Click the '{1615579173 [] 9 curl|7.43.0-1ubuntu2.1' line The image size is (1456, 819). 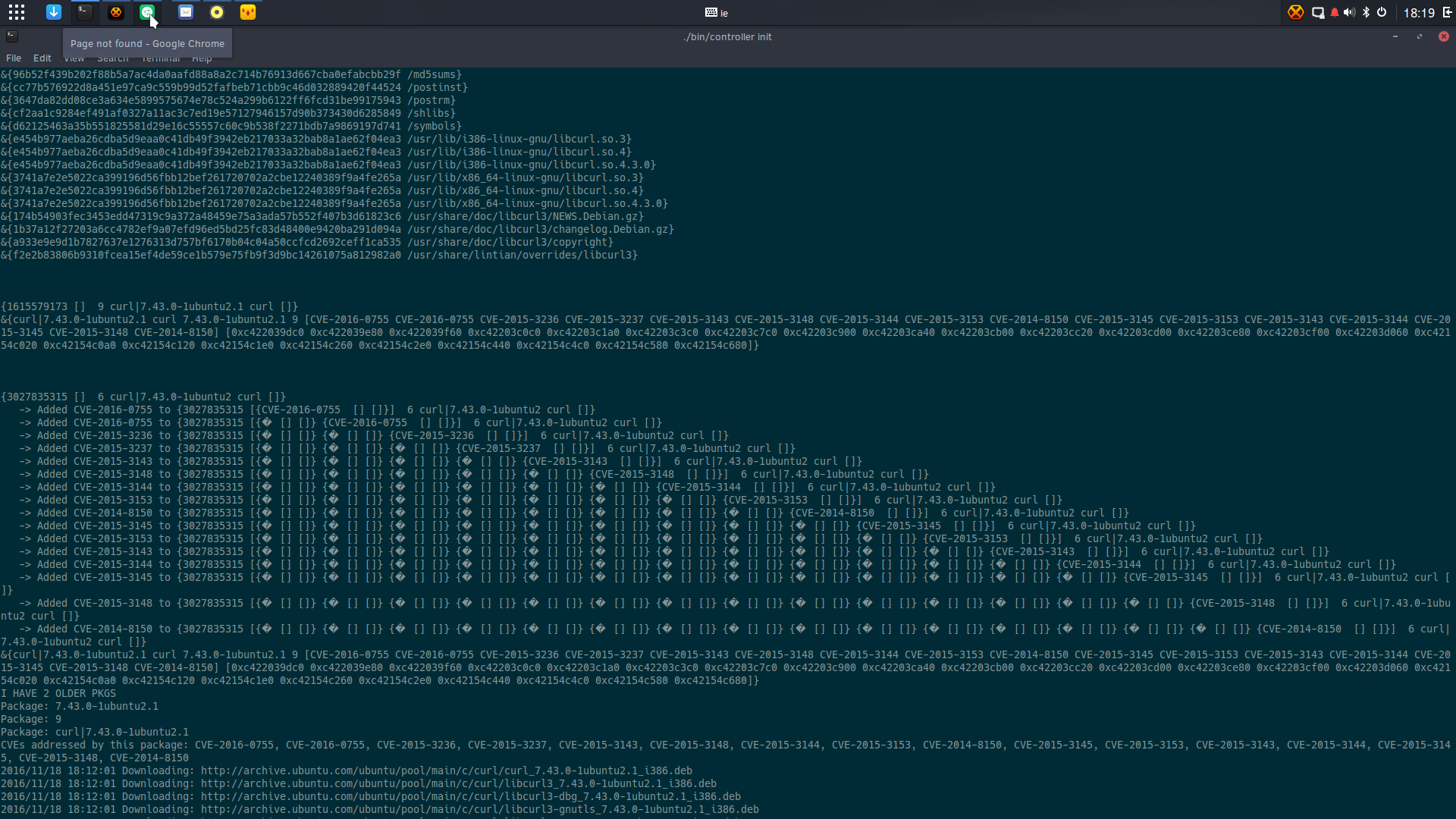149,306
